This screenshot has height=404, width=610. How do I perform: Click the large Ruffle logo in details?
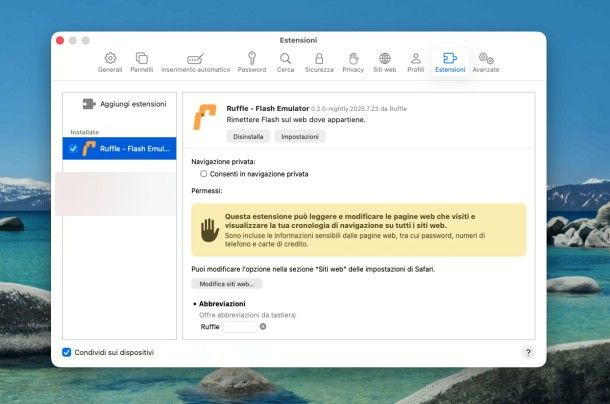(205, 117)
